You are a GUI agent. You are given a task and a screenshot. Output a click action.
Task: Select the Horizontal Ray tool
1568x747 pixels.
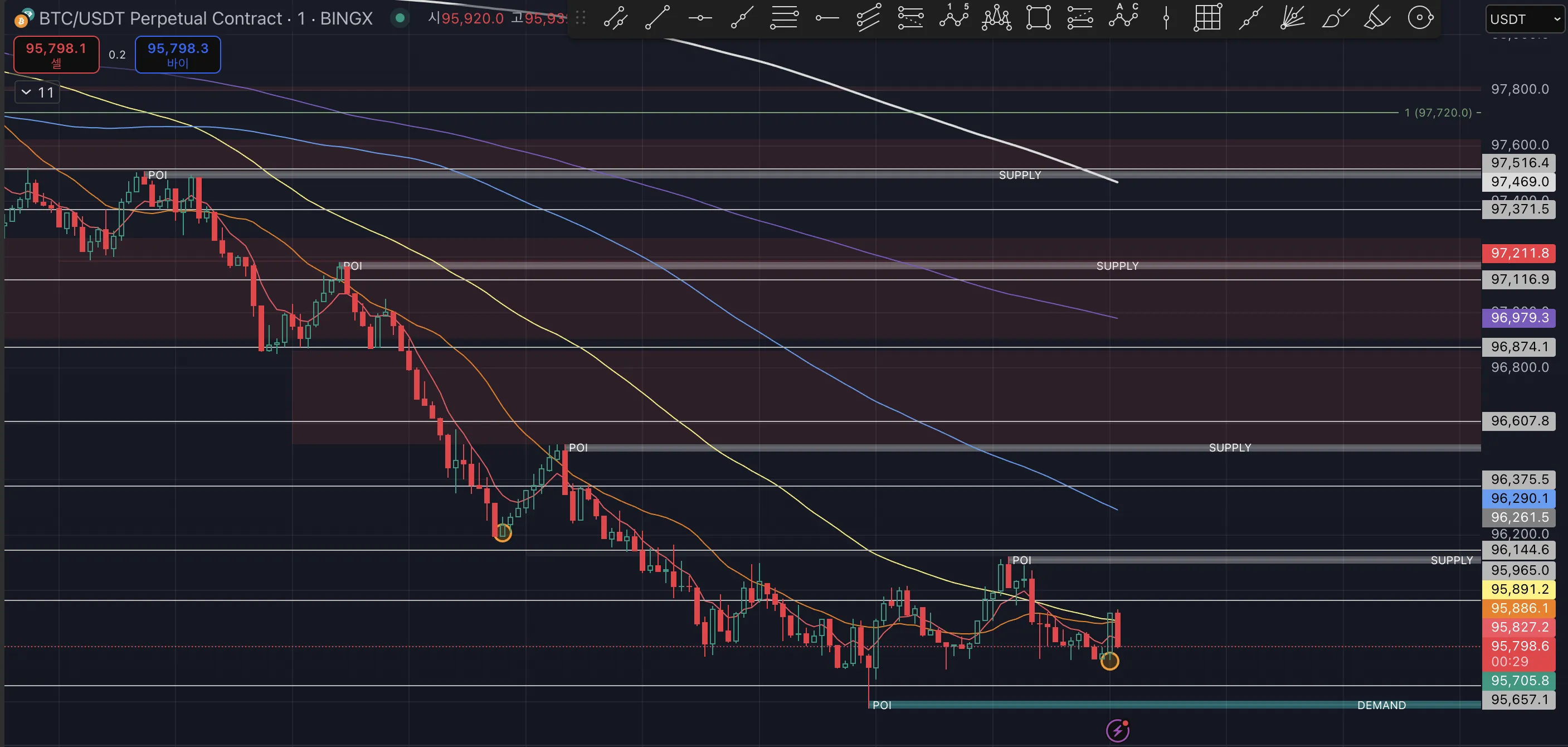point(826,18)
